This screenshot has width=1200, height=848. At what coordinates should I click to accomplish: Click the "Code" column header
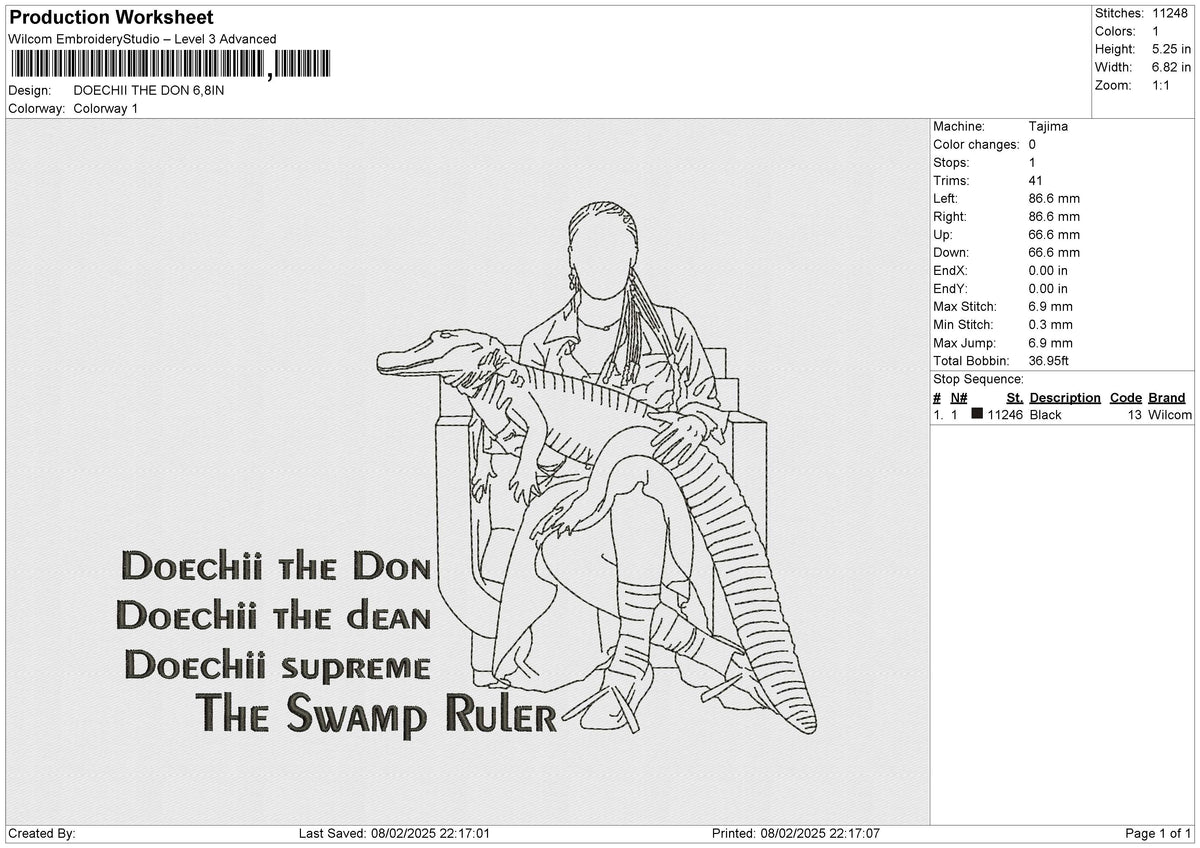click(x=1126, y=398)
